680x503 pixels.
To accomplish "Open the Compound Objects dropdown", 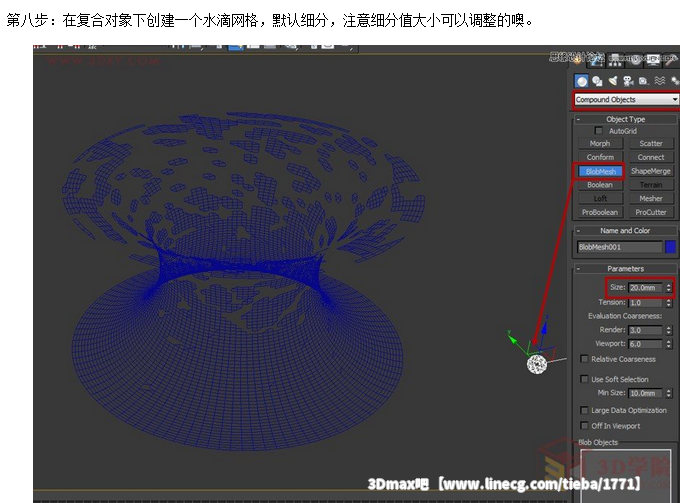I will [626, 99].
